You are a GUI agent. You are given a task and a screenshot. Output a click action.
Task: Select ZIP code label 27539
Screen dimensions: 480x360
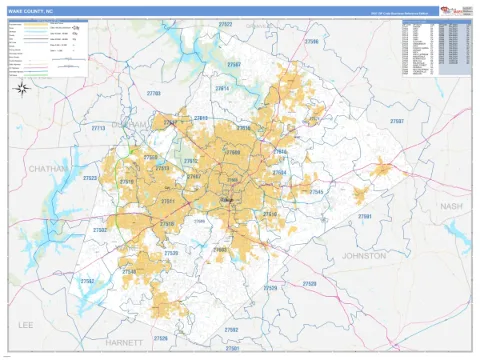click(171, 253)
